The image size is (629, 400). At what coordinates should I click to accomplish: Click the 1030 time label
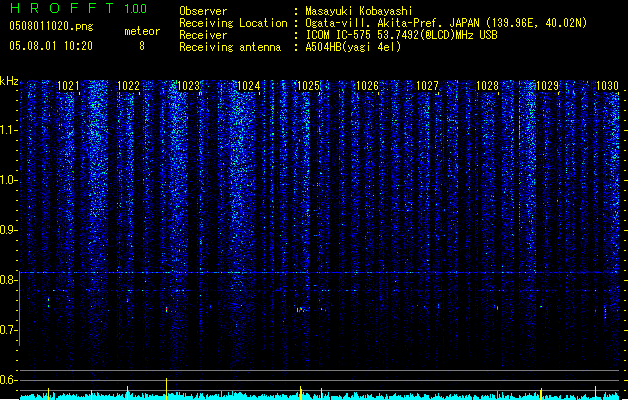607,86
